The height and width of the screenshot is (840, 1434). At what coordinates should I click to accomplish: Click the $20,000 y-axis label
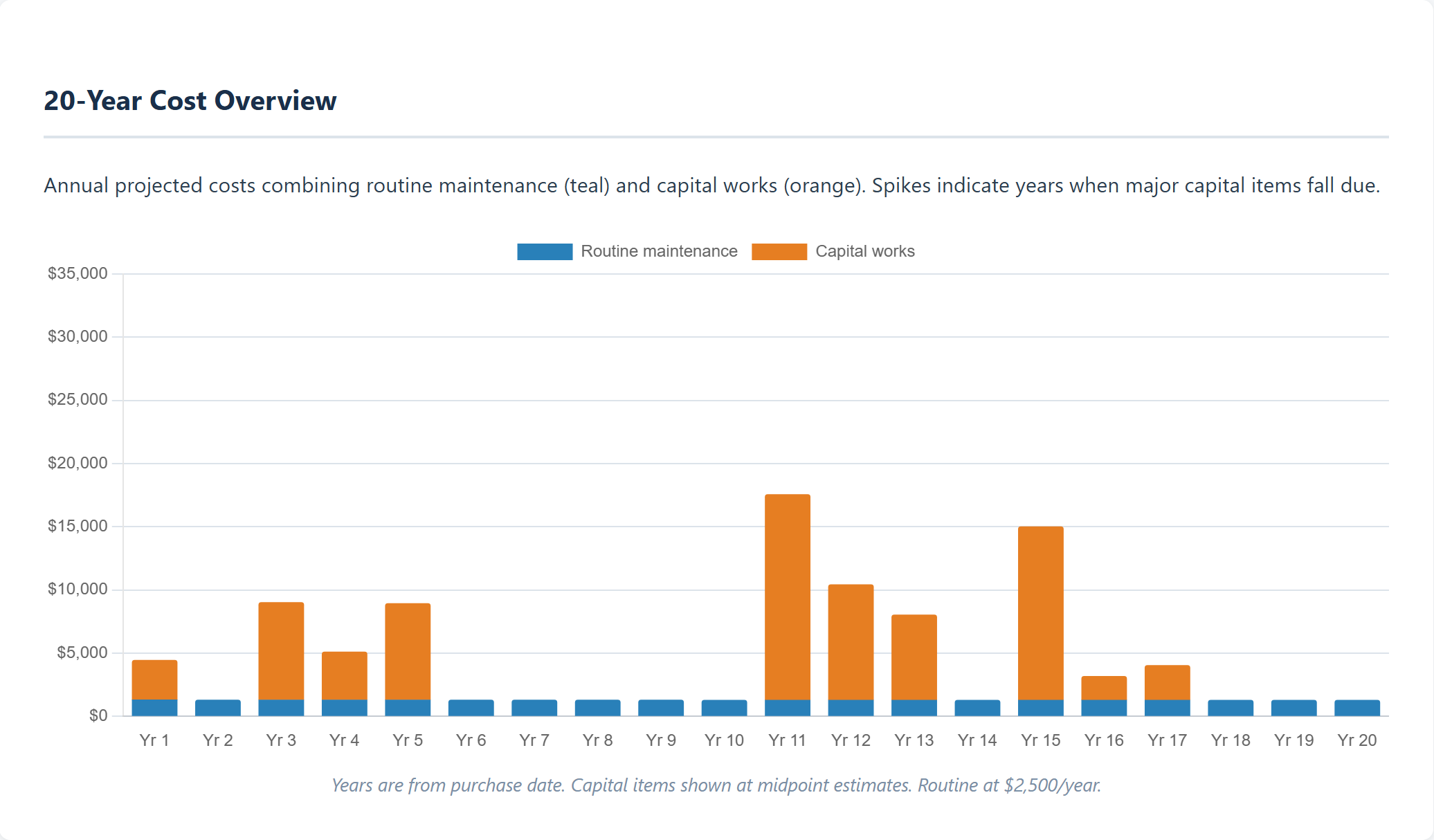[78, 463]
